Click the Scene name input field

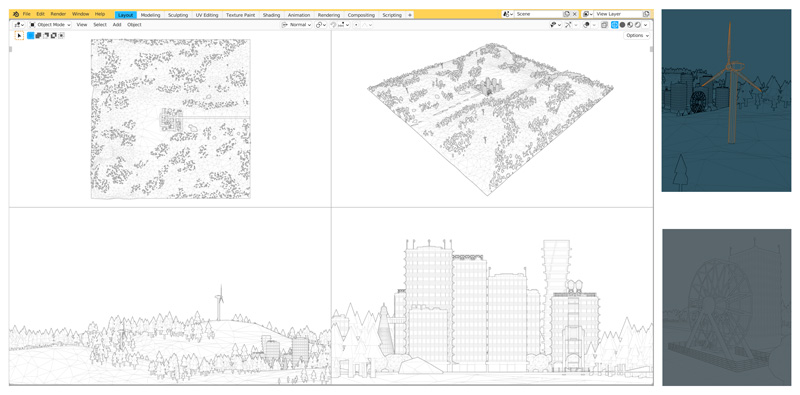(x=539, y=14)
